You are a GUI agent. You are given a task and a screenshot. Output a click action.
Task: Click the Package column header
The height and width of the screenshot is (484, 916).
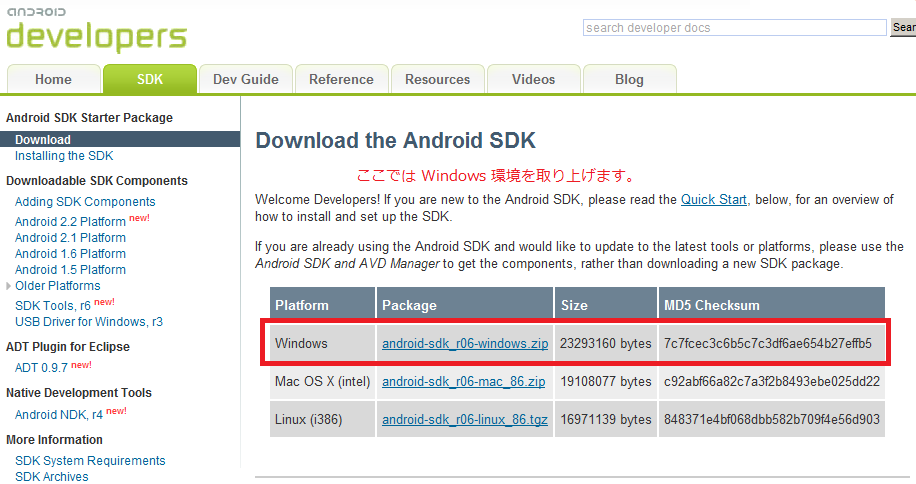[x=465, y=305]
